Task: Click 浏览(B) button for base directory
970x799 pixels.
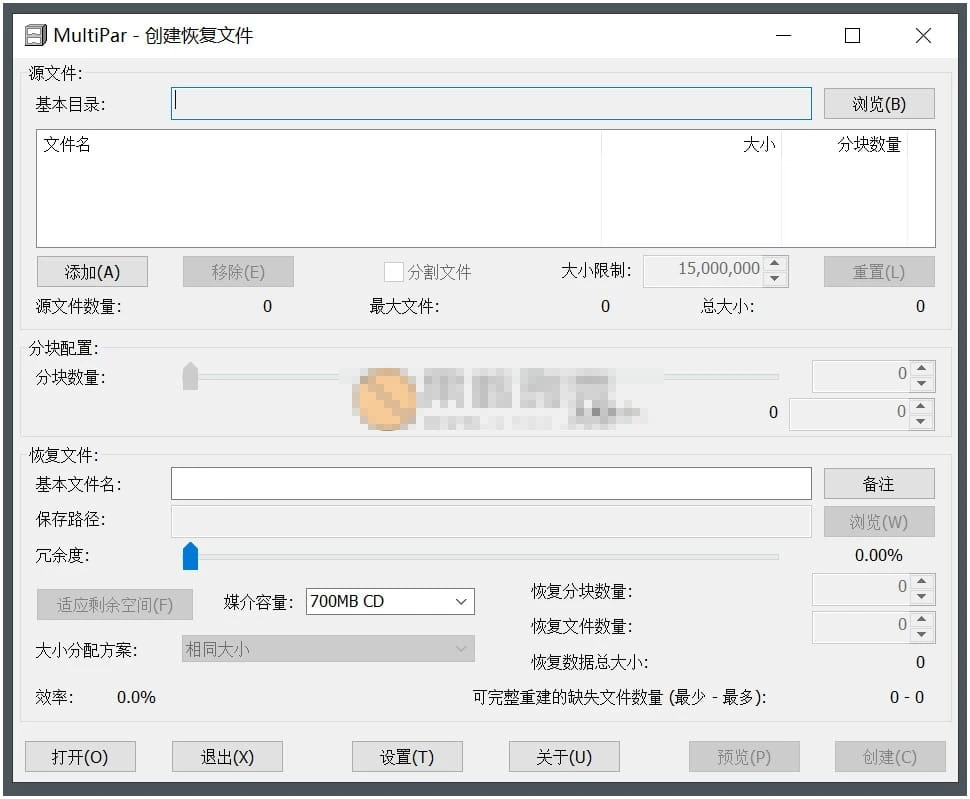Action: tap(878, 104)
